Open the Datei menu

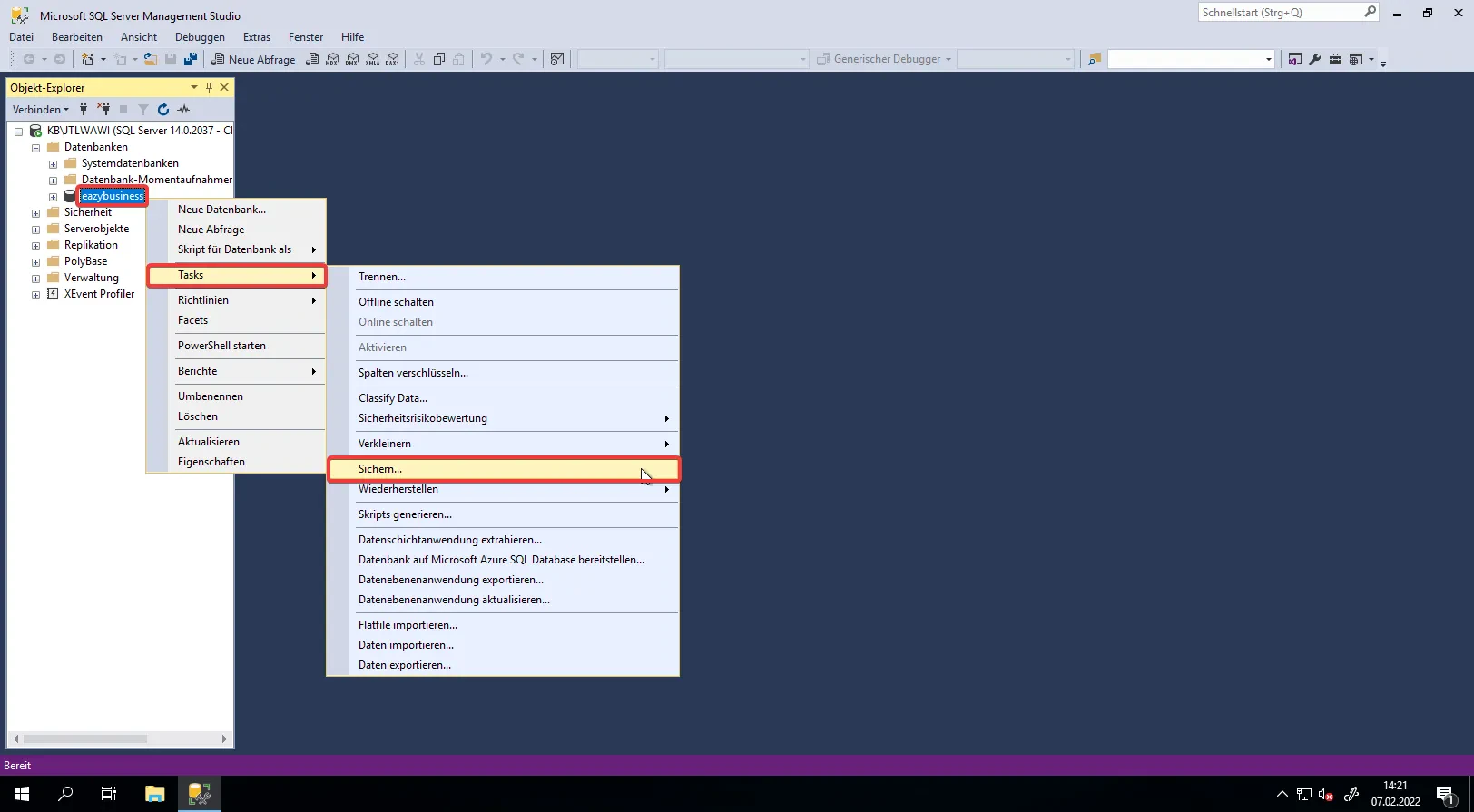click(21, 37)
